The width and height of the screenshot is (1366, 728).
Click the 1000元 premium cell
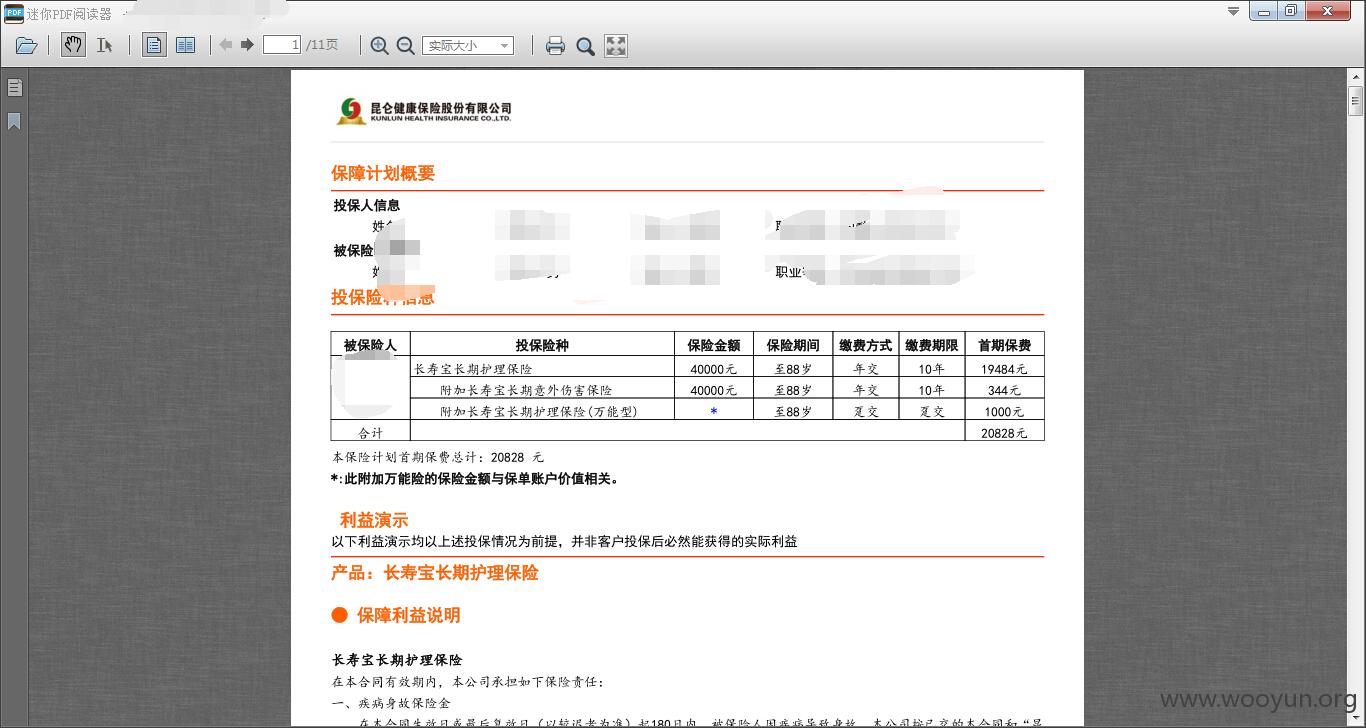[1005, 411]
